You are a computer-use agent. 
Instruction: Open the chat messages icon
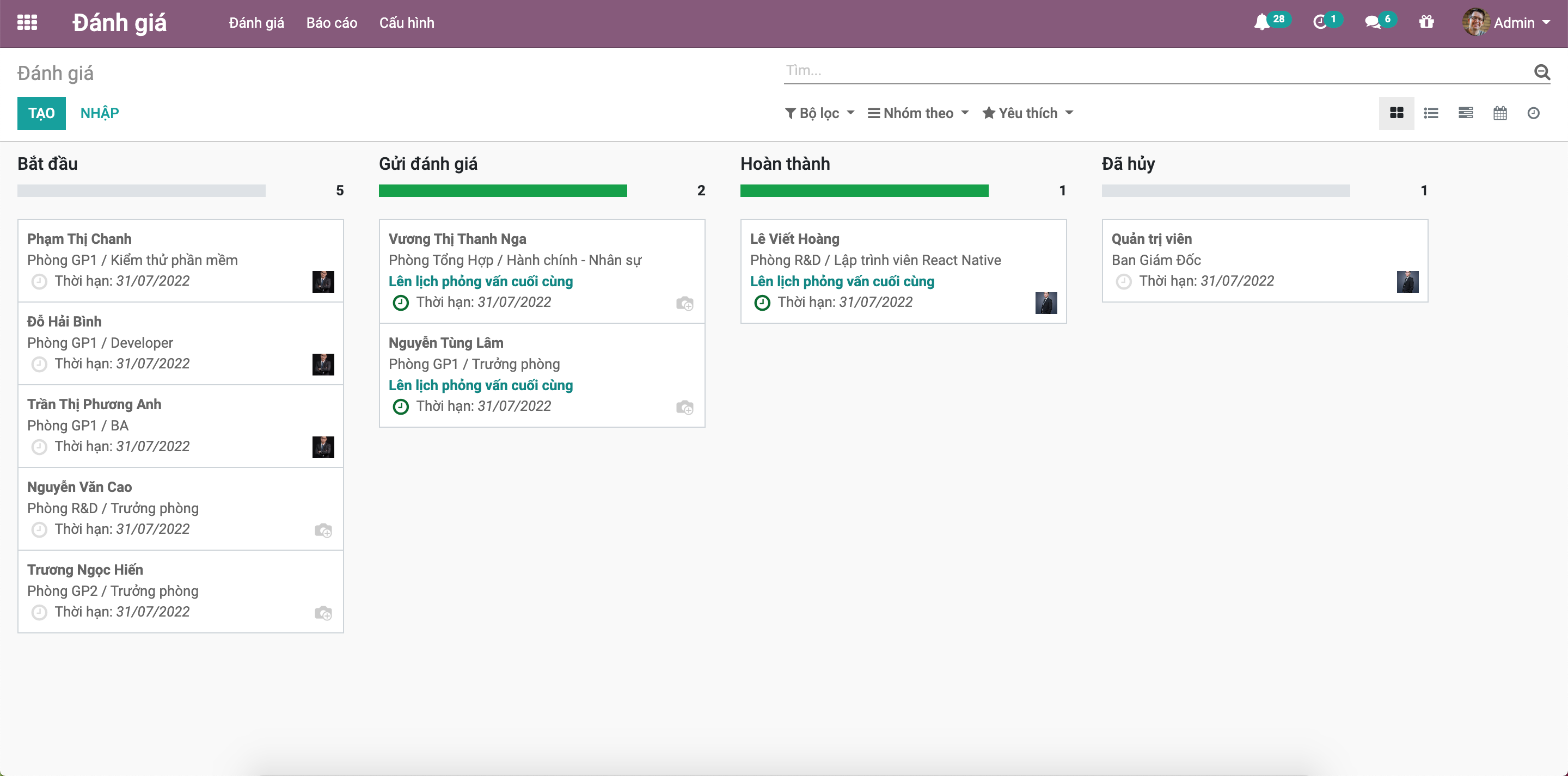(x=1372, y=22)
